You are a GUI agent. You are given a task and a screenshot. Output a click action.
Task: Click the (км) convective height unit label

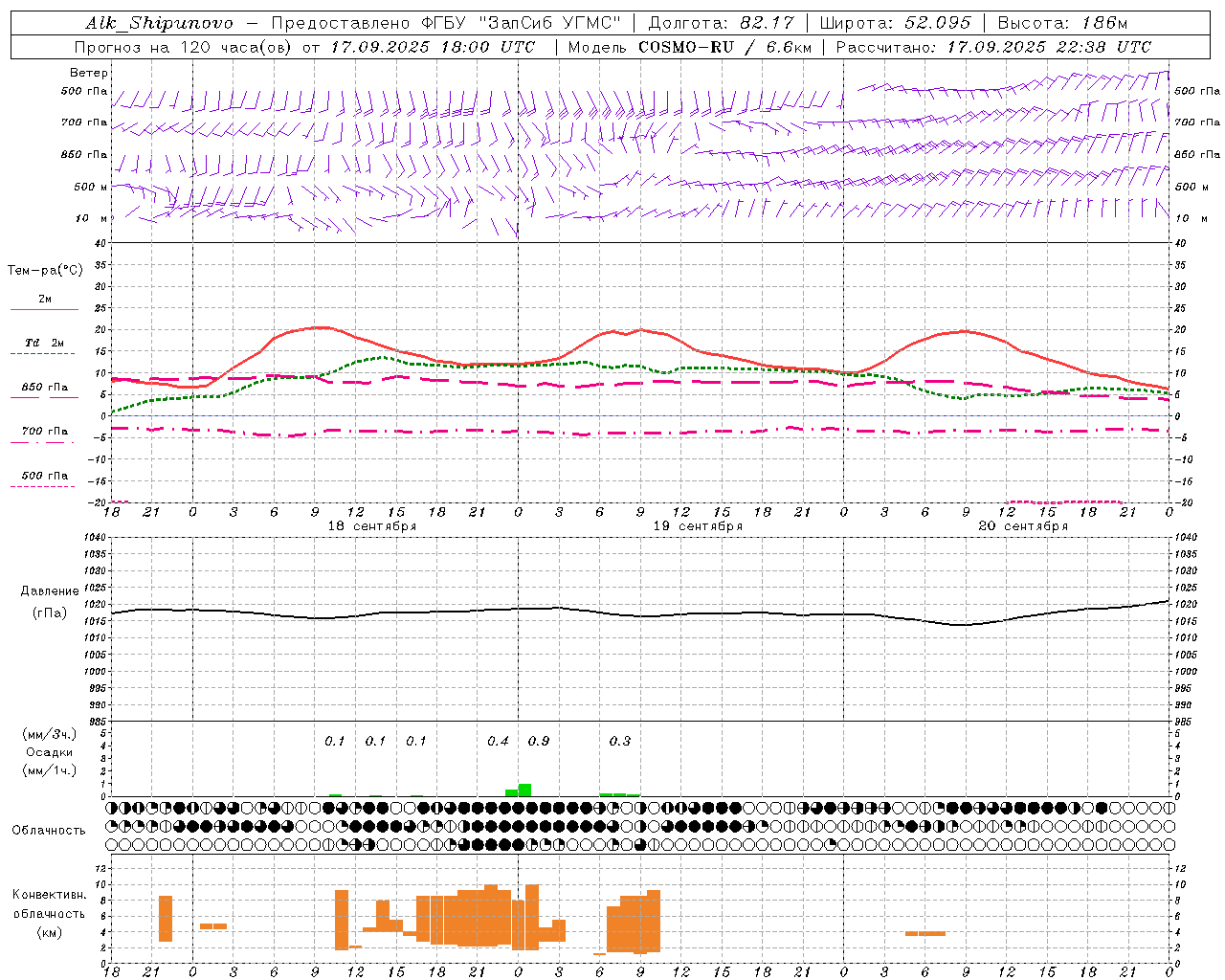(49, 932)
